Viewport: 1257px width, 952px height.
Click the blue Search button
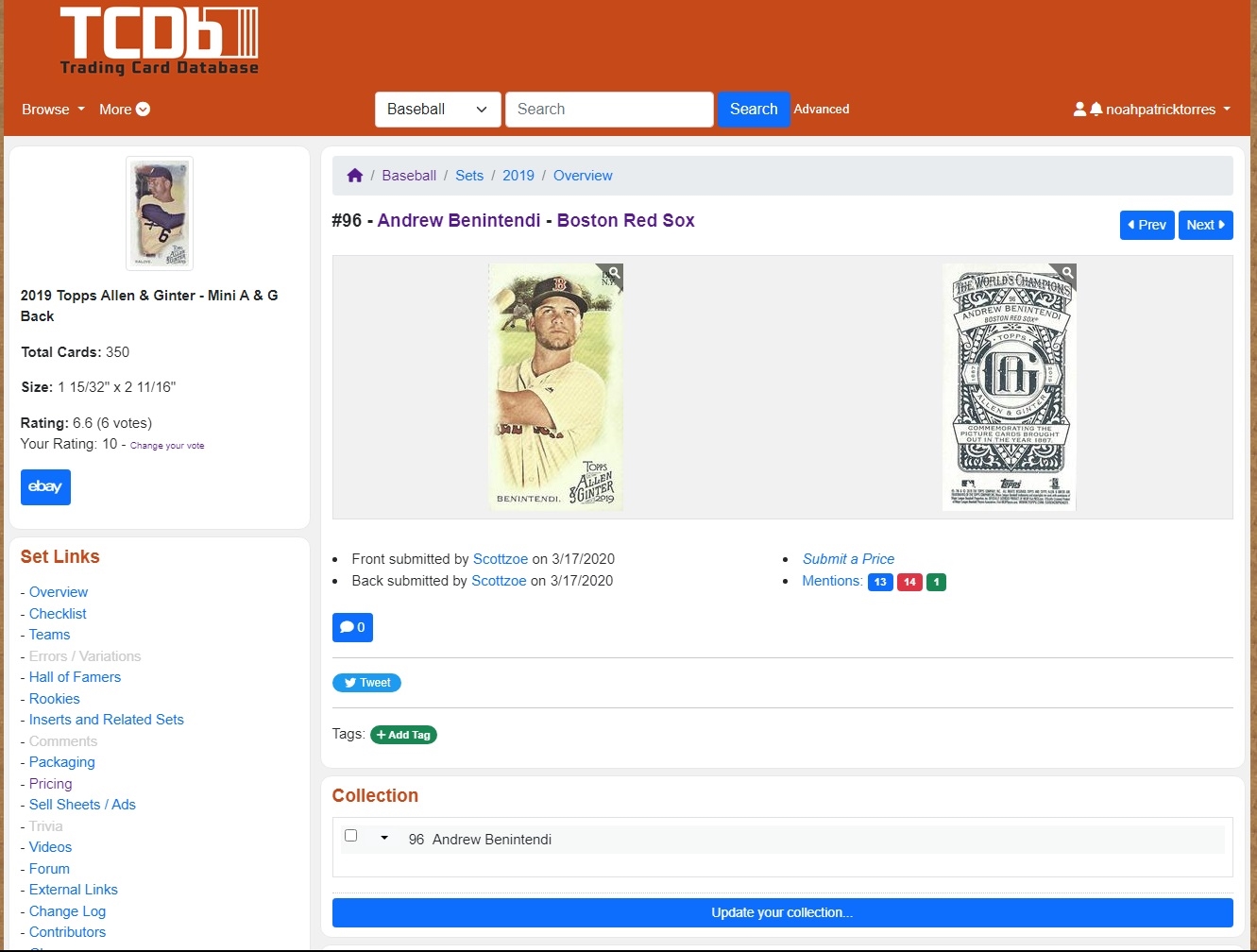754,110
